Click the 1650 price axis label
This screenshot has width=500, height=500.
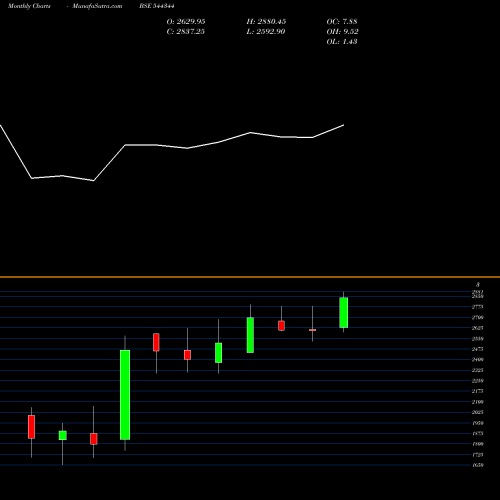478,465
